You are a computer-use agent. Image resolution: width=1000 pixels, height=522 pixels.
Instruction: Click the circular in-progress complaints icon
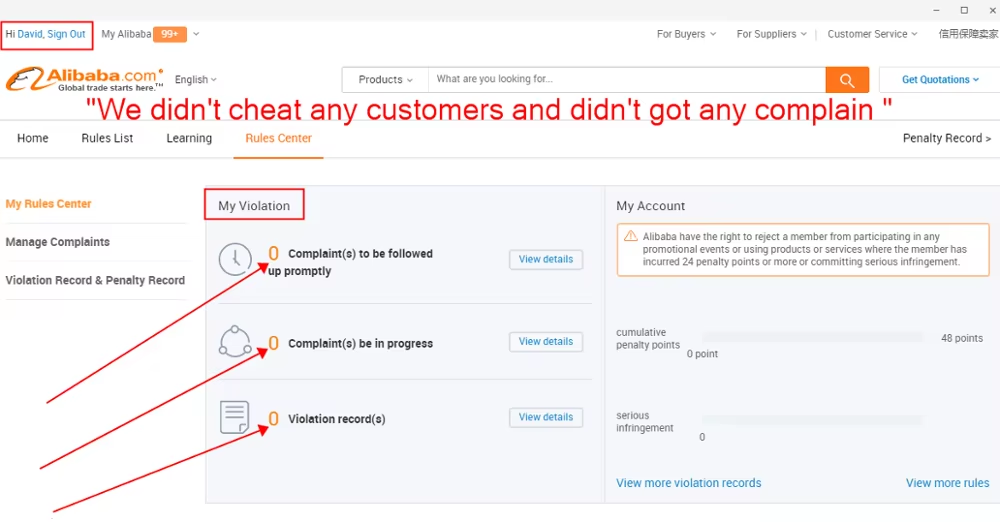click(x=235, y=342)
